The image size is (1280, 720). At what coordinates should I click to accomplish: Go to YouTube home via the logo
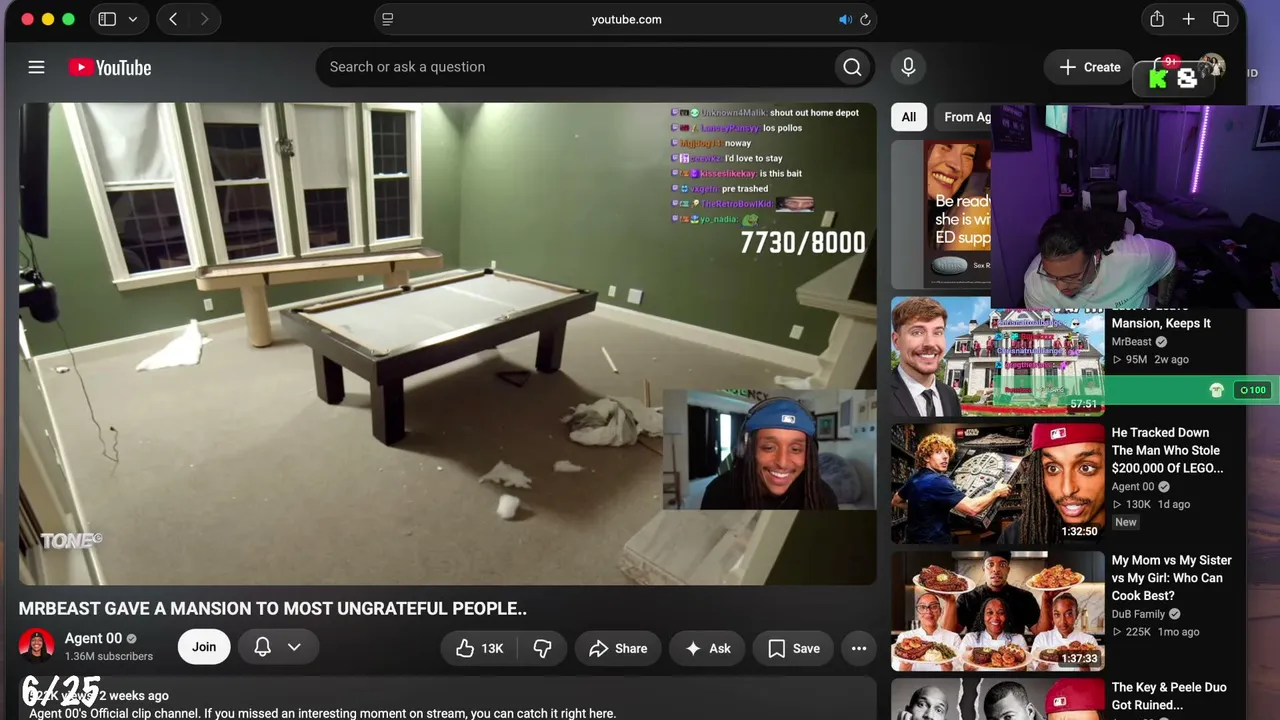point(110,67)
